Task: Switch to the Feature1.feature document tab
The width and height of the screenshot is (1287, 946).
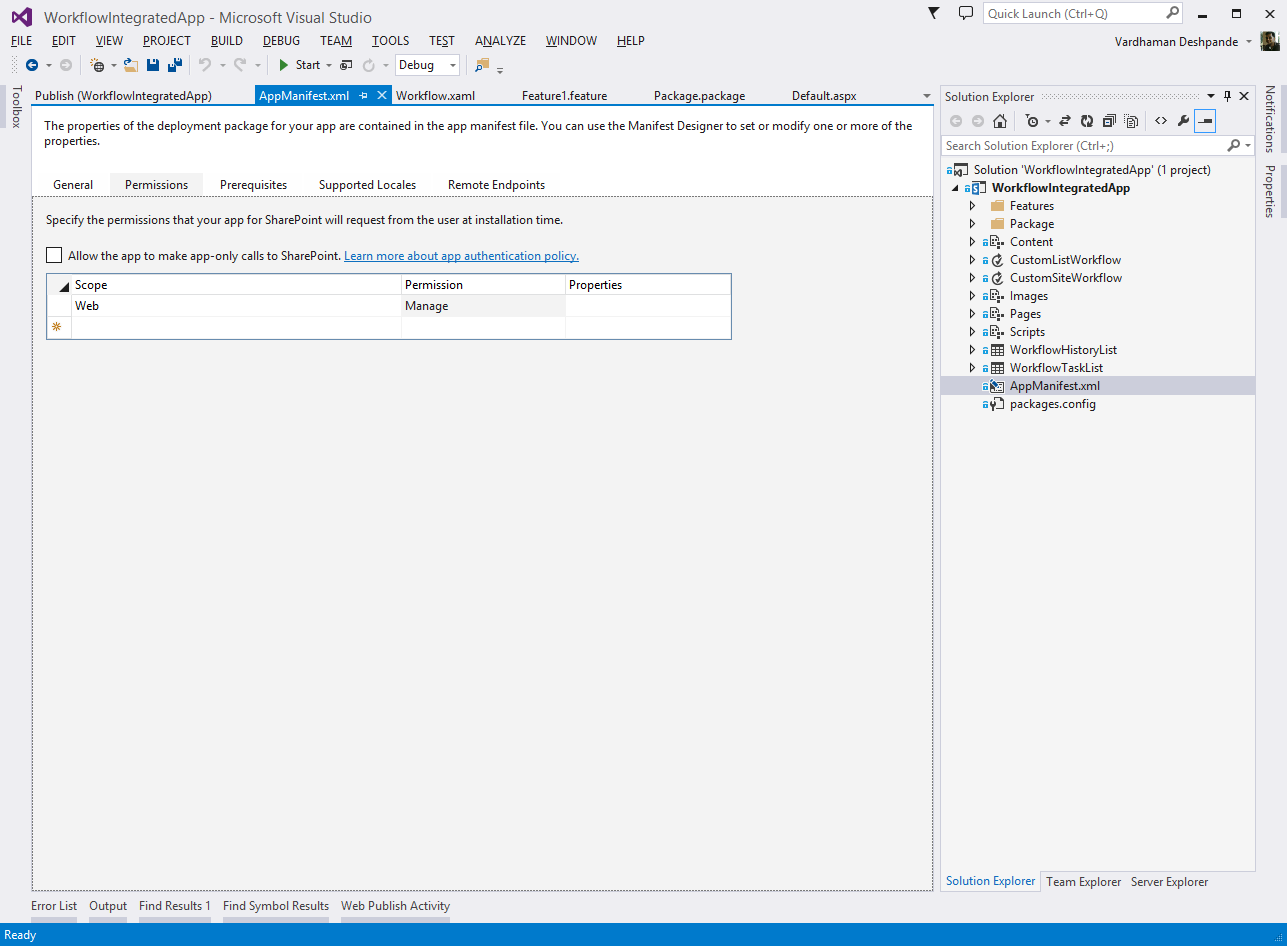Action: (565, 96)
